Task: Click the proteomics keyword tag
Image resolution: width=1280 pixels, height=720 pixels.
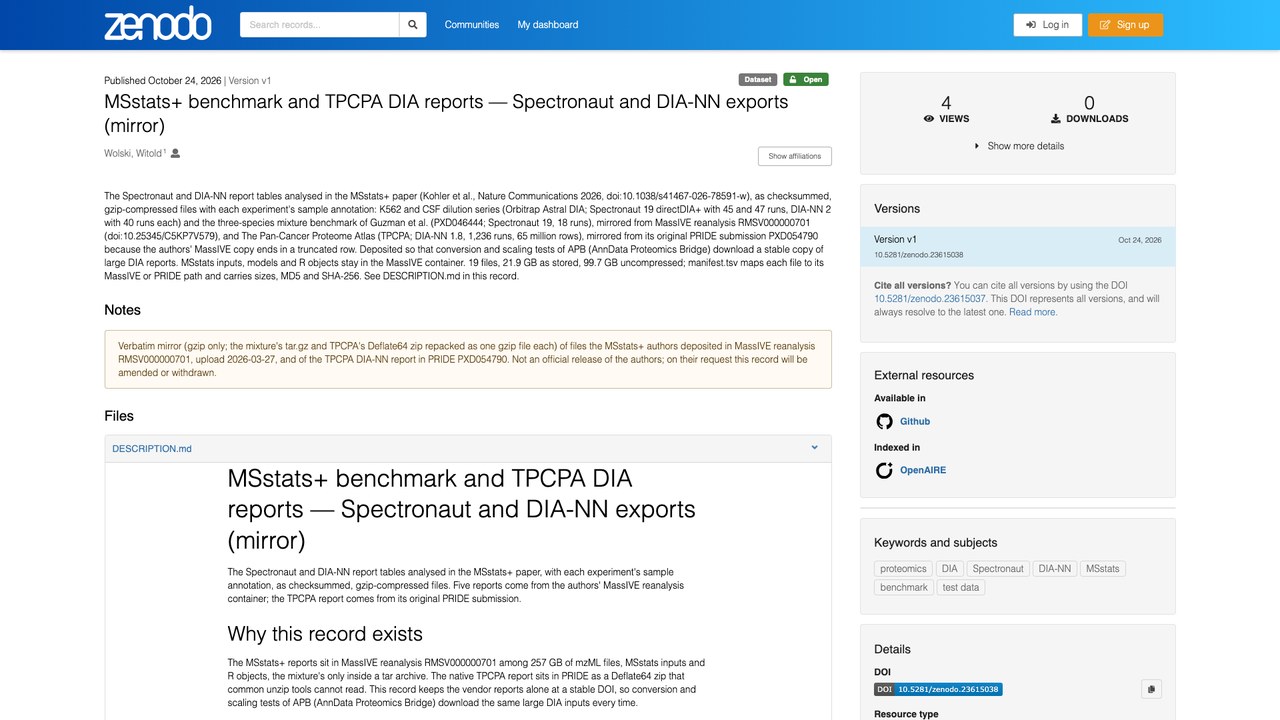Action: click(903, 569)
